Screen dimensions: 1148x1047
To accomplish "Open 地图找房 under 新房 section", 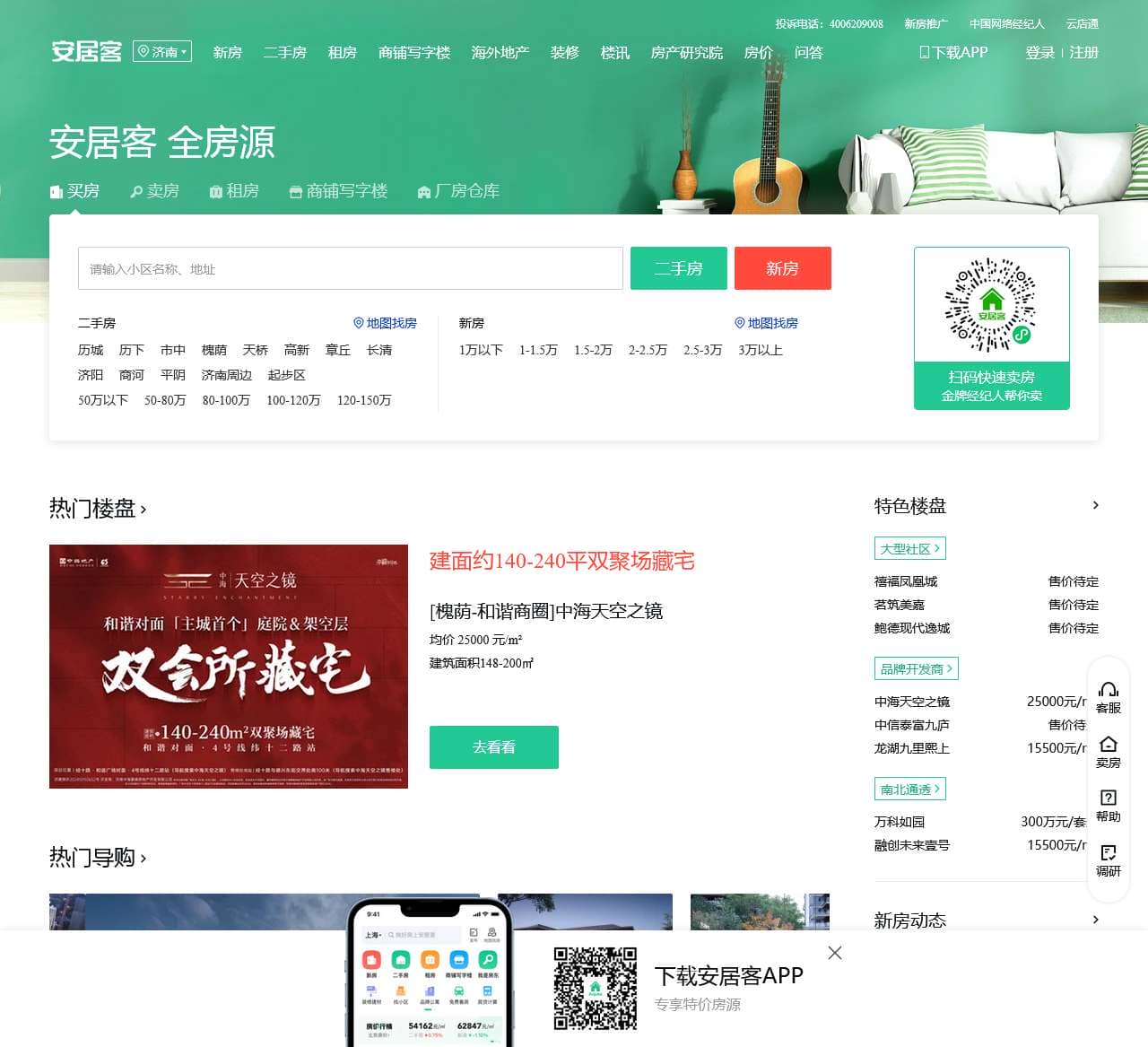I will [766, 323].
